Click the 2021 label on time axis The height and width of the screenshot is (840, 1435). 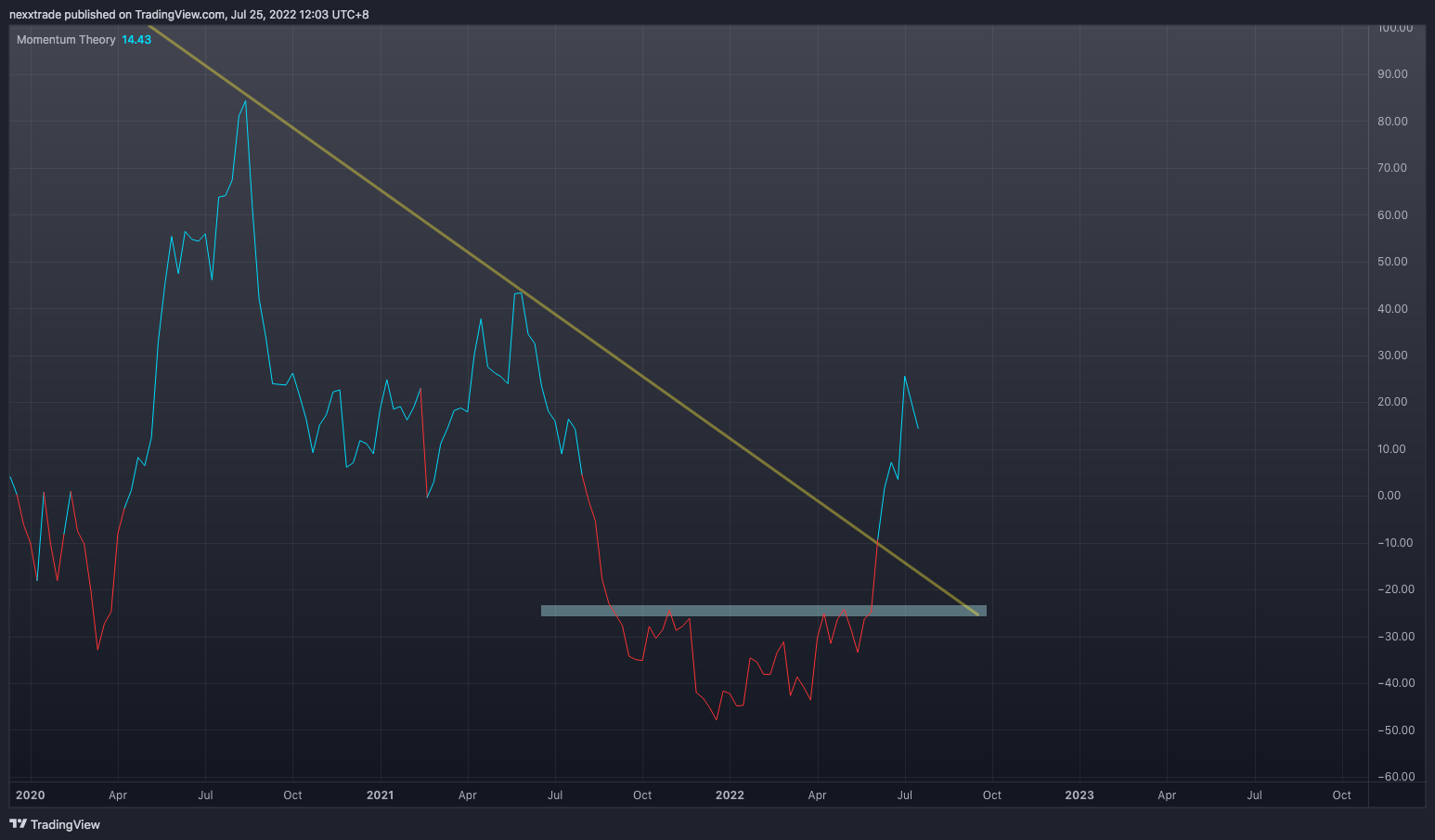(x=380, y=795)
